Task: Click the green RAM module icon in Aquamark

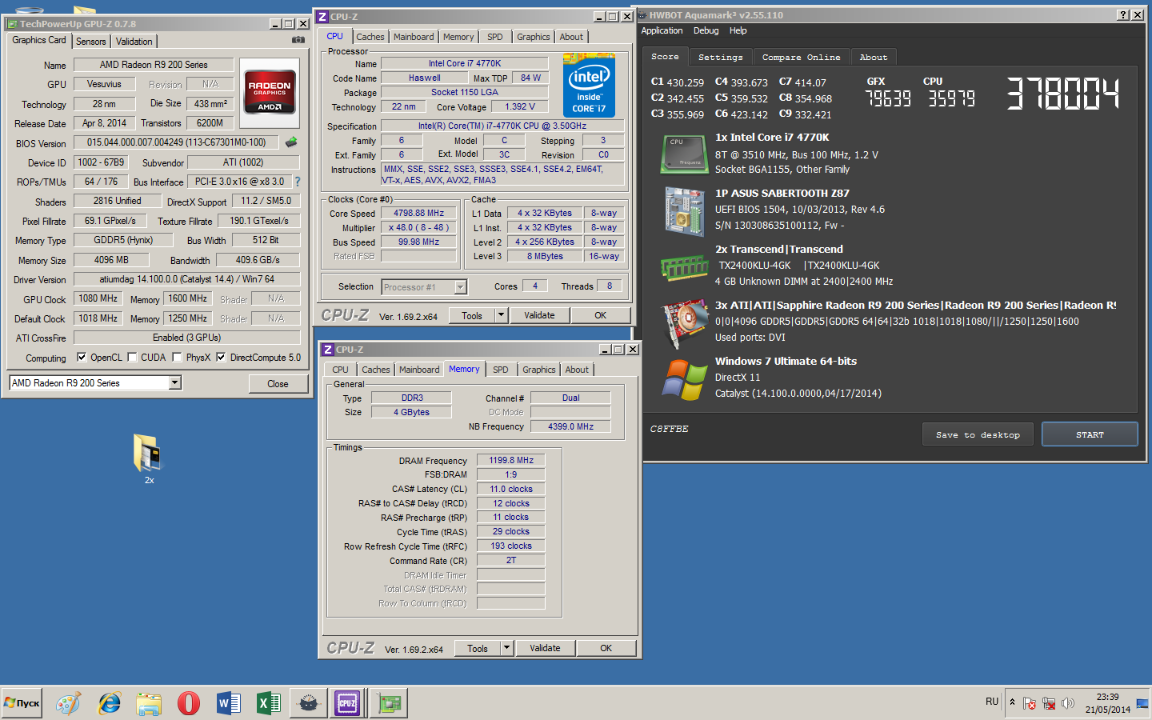Action: pyautogui.click(x=683, y=267)
